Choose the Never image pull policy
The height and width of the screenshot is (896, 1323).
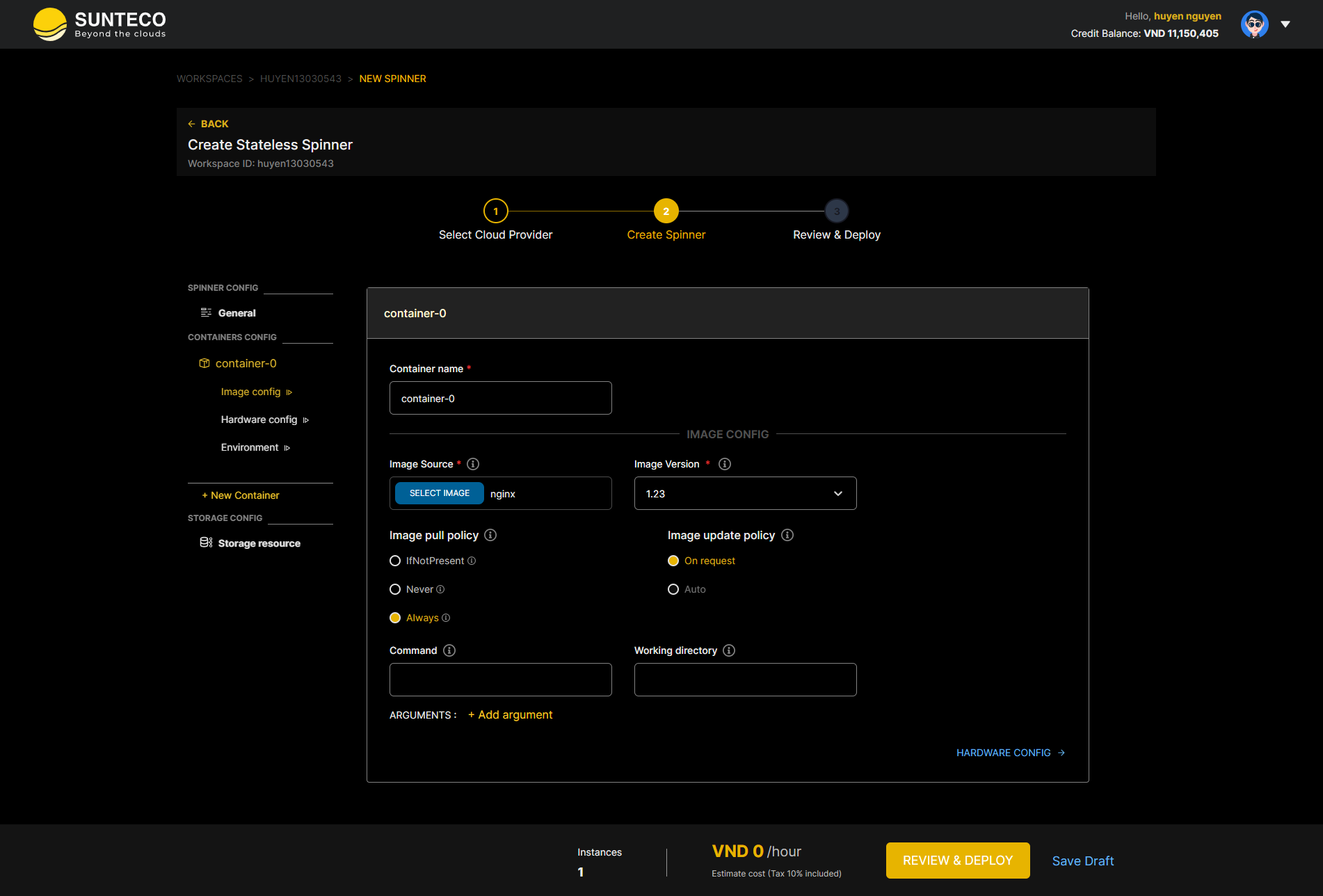pos(395,589)
